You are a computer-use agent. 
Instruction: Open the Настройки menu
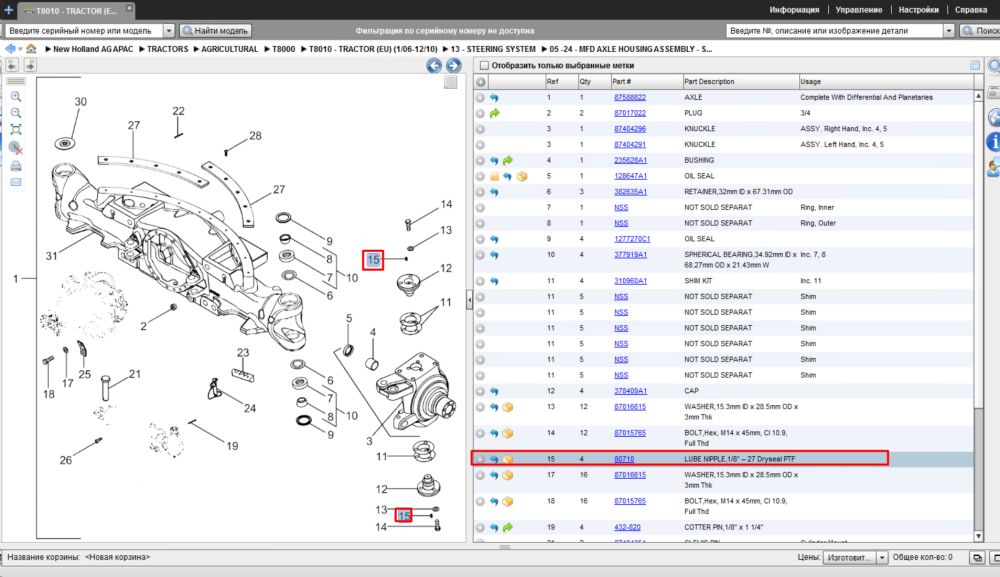[918, 10]
